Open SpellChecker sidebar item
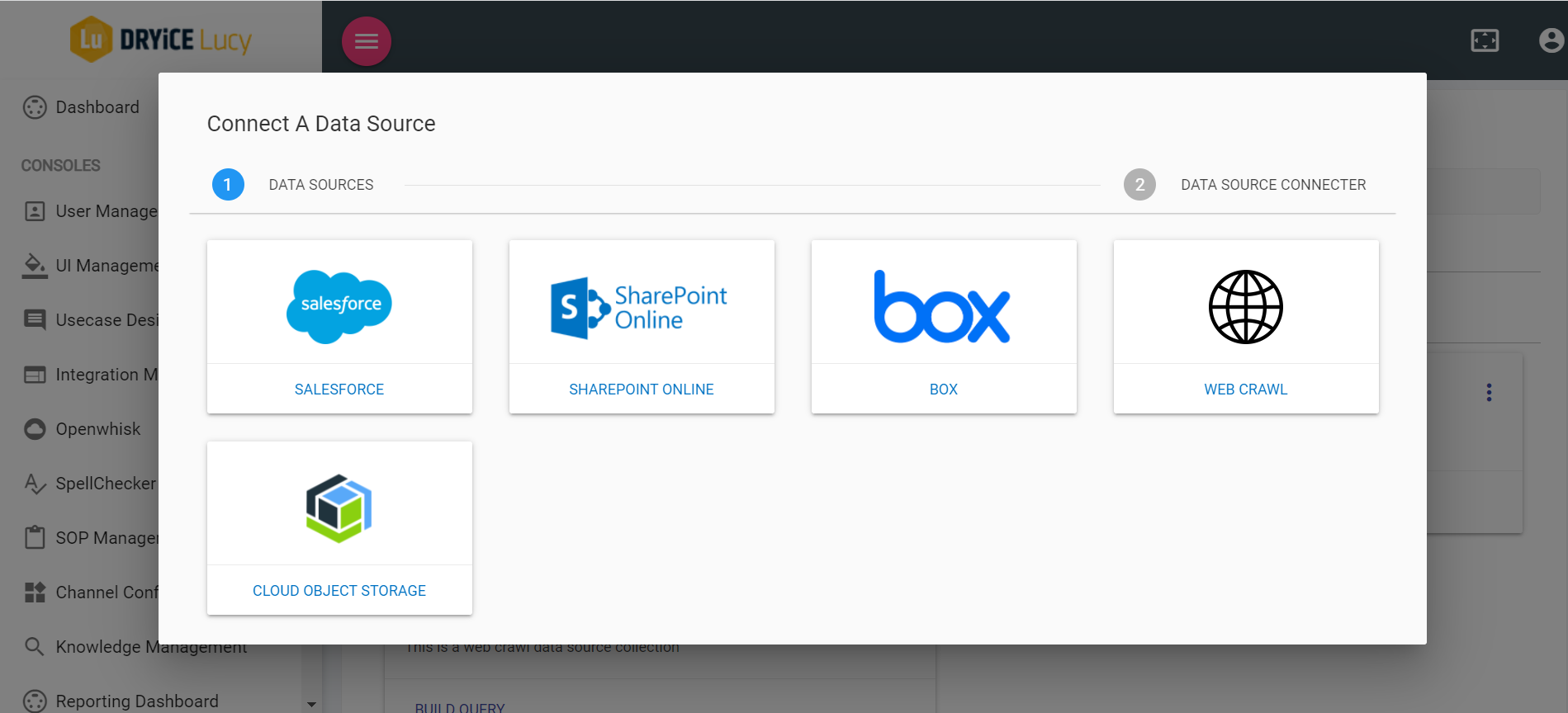Screen dimensions: 1568x713 106,484
